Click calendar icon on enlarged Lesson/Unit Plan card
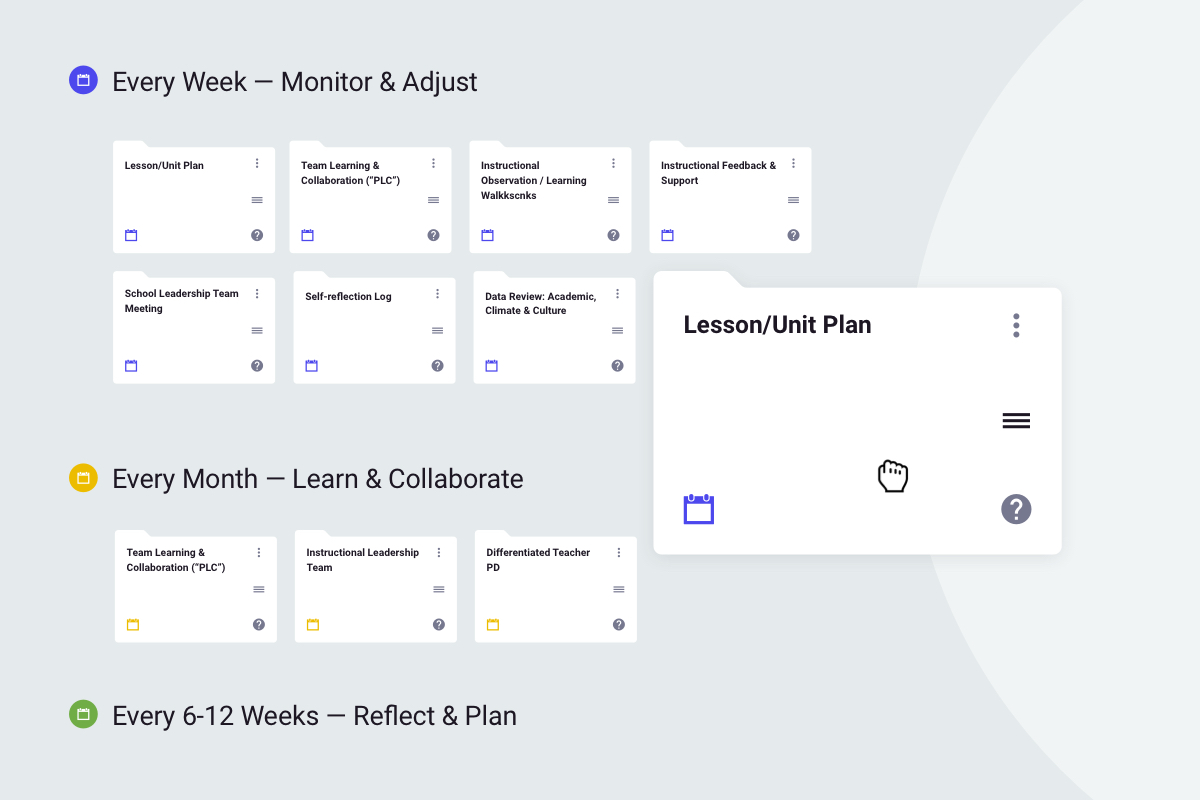The width and height of the screenshot is (1200, 800). (698, 509)
